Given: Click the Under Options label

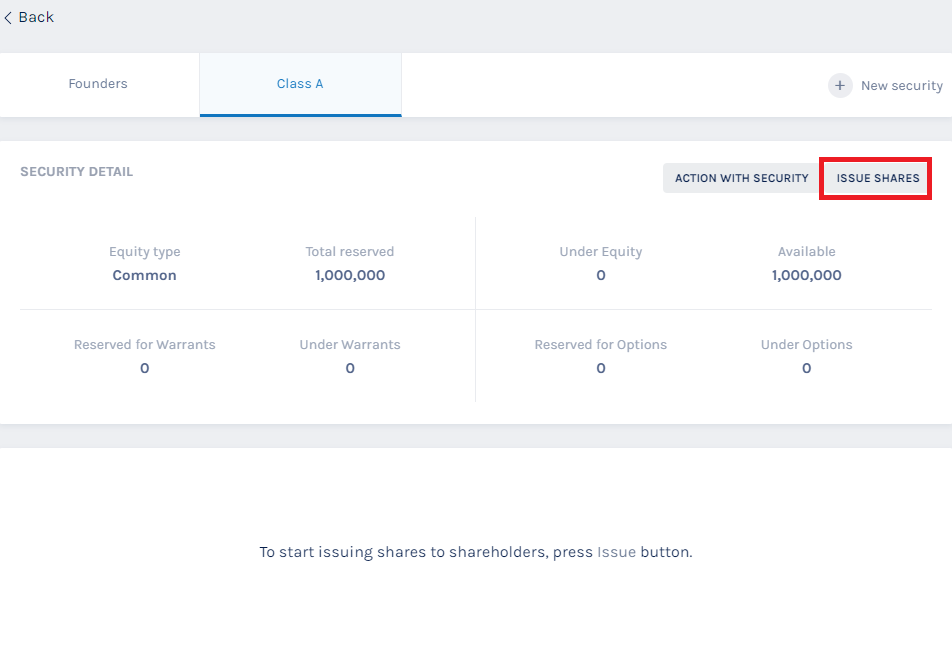Looking at the screenshot, I should (x=806, y=345).
